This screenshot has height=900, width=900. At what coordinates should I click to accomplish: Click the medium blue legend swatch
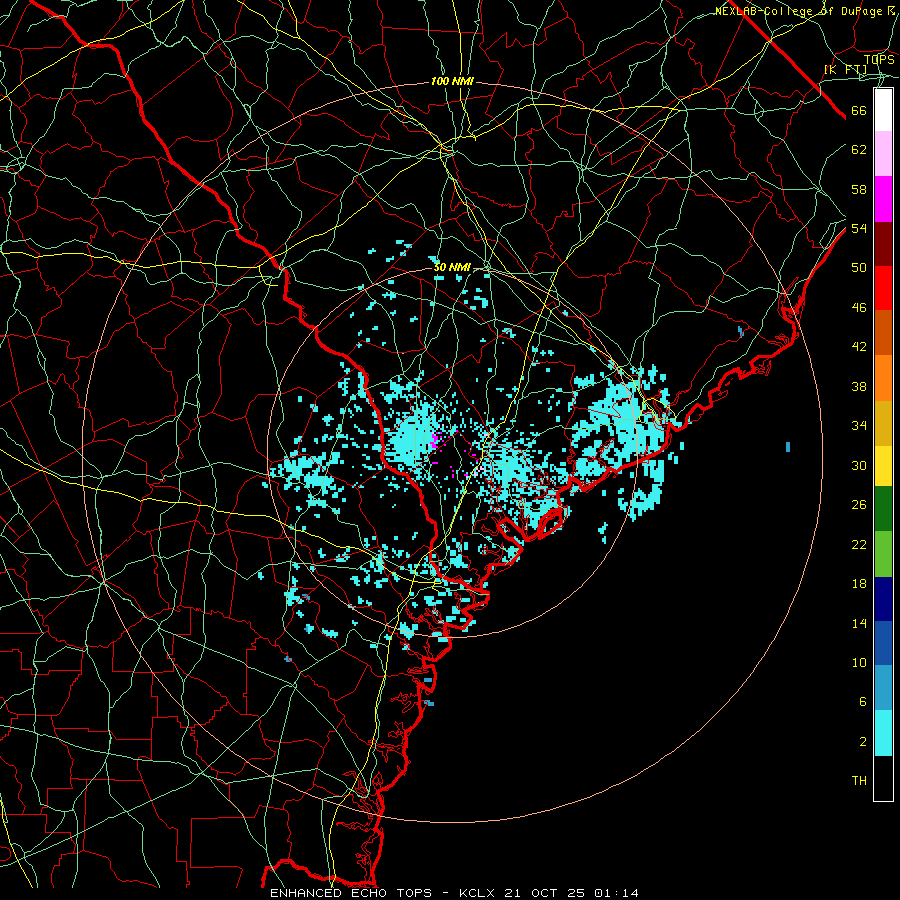883,643
